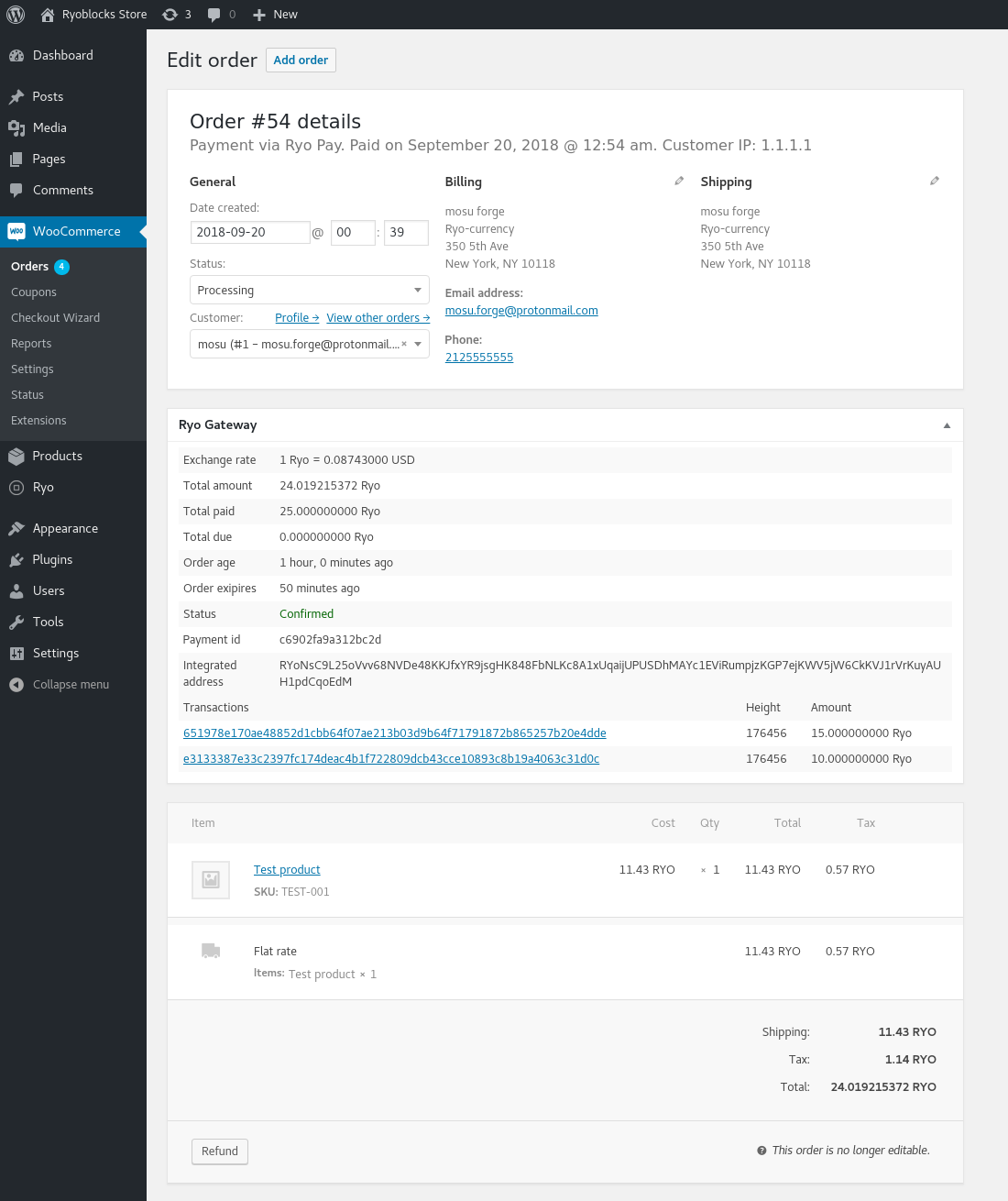
Task: Click the Users person icon
Action: (16, 590)
